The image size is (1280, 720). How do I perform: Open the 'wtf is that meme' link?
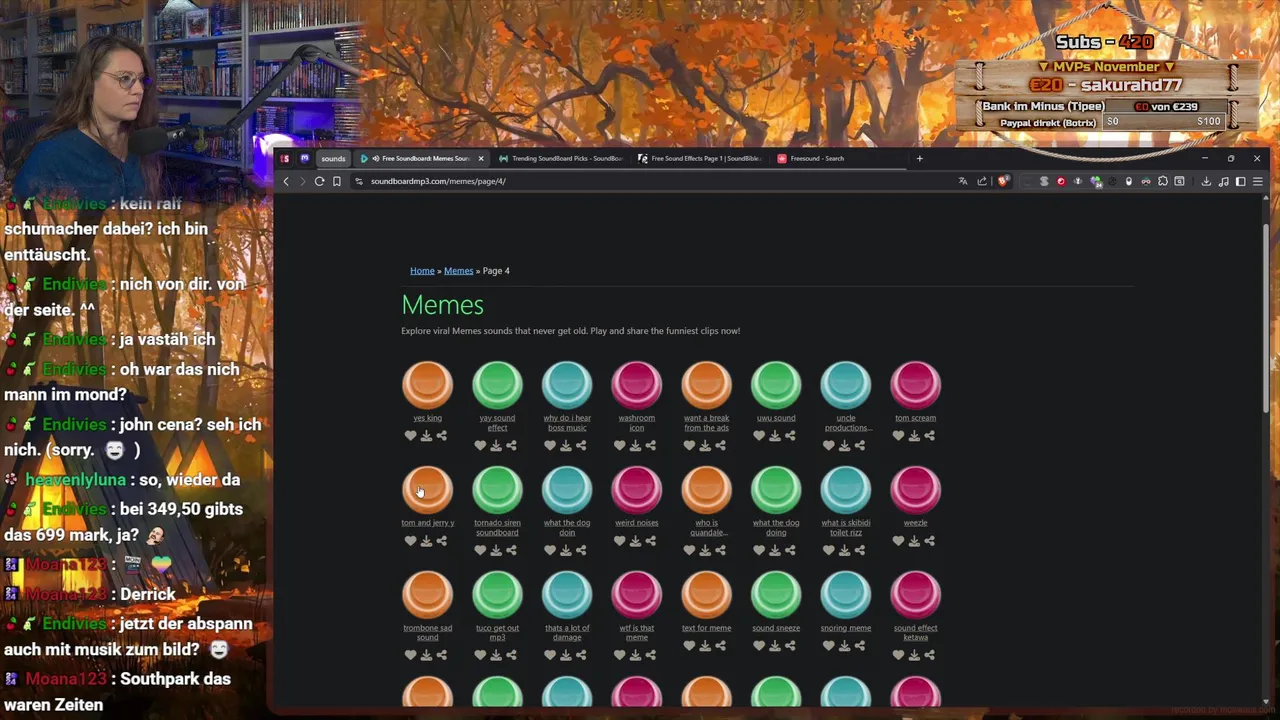pyautogui.click(x=637, y=633)
